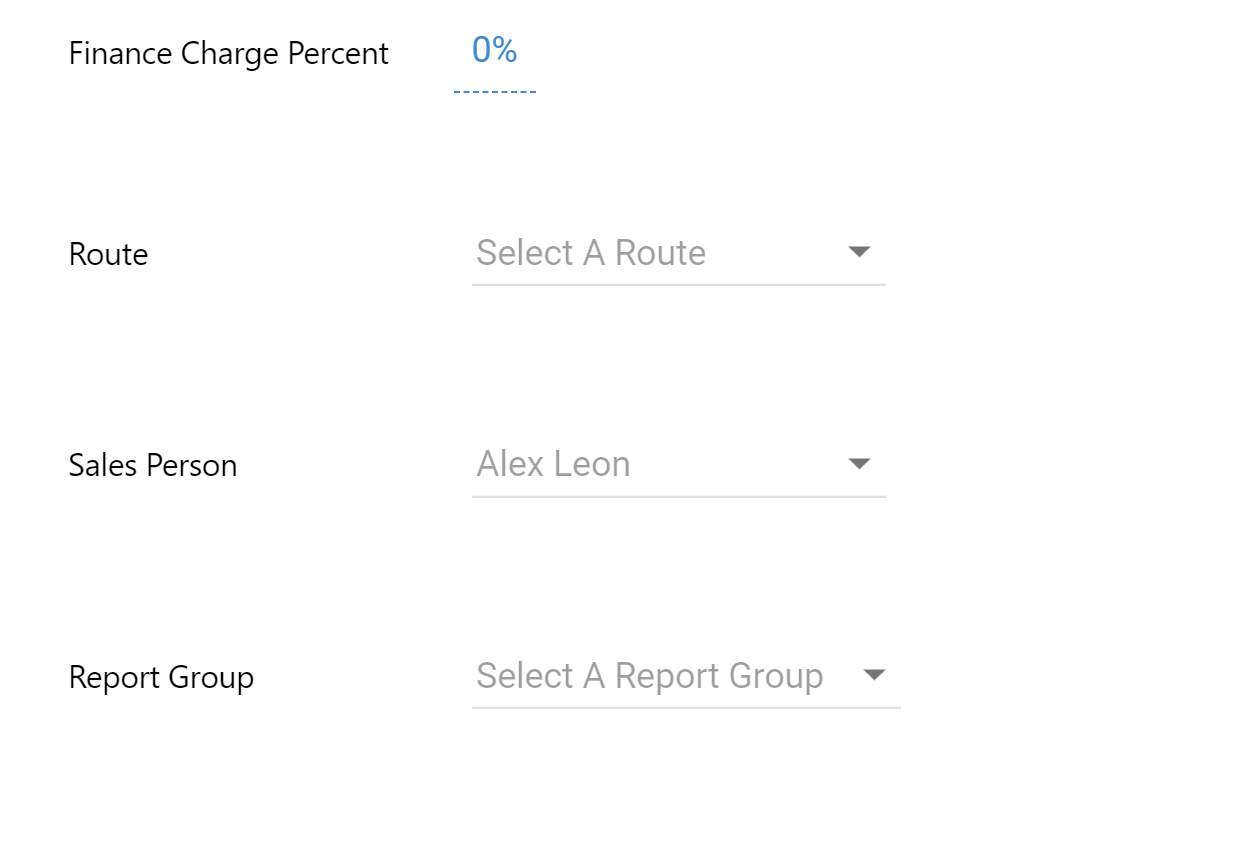Open the Alex Leon sales person dropdown
This screenshot has height=862, width=1260.
pos(678,465)
